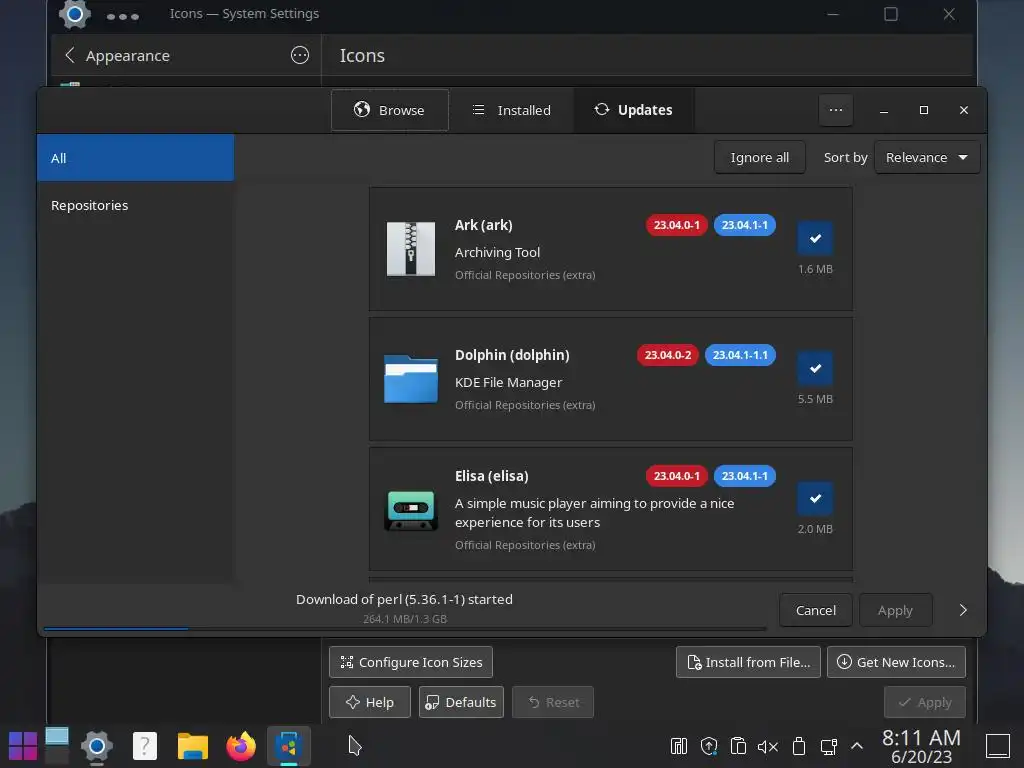Click the Elisa (elisa) title

(491, 475)
